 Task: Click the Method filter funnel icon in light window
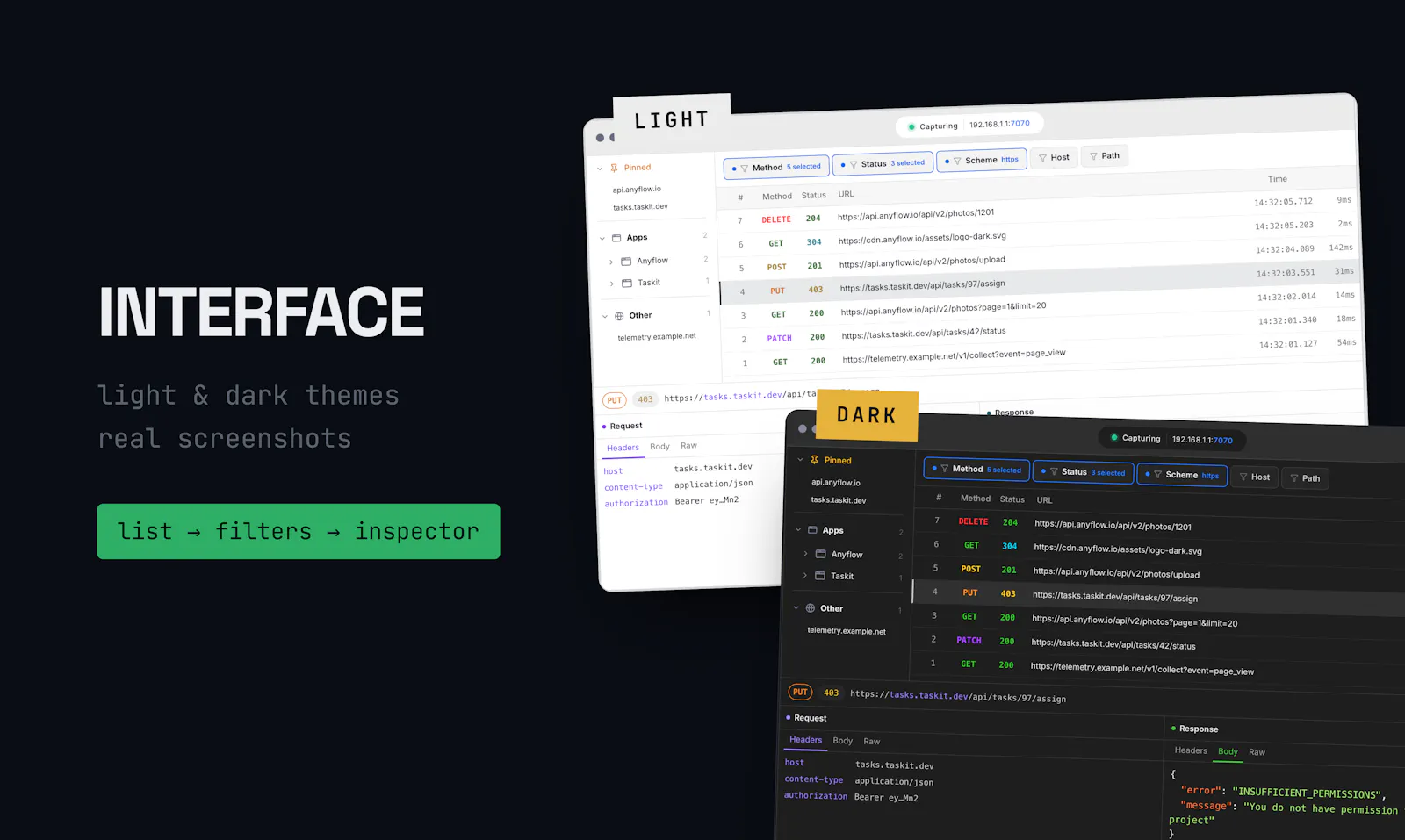coord(745,168)
